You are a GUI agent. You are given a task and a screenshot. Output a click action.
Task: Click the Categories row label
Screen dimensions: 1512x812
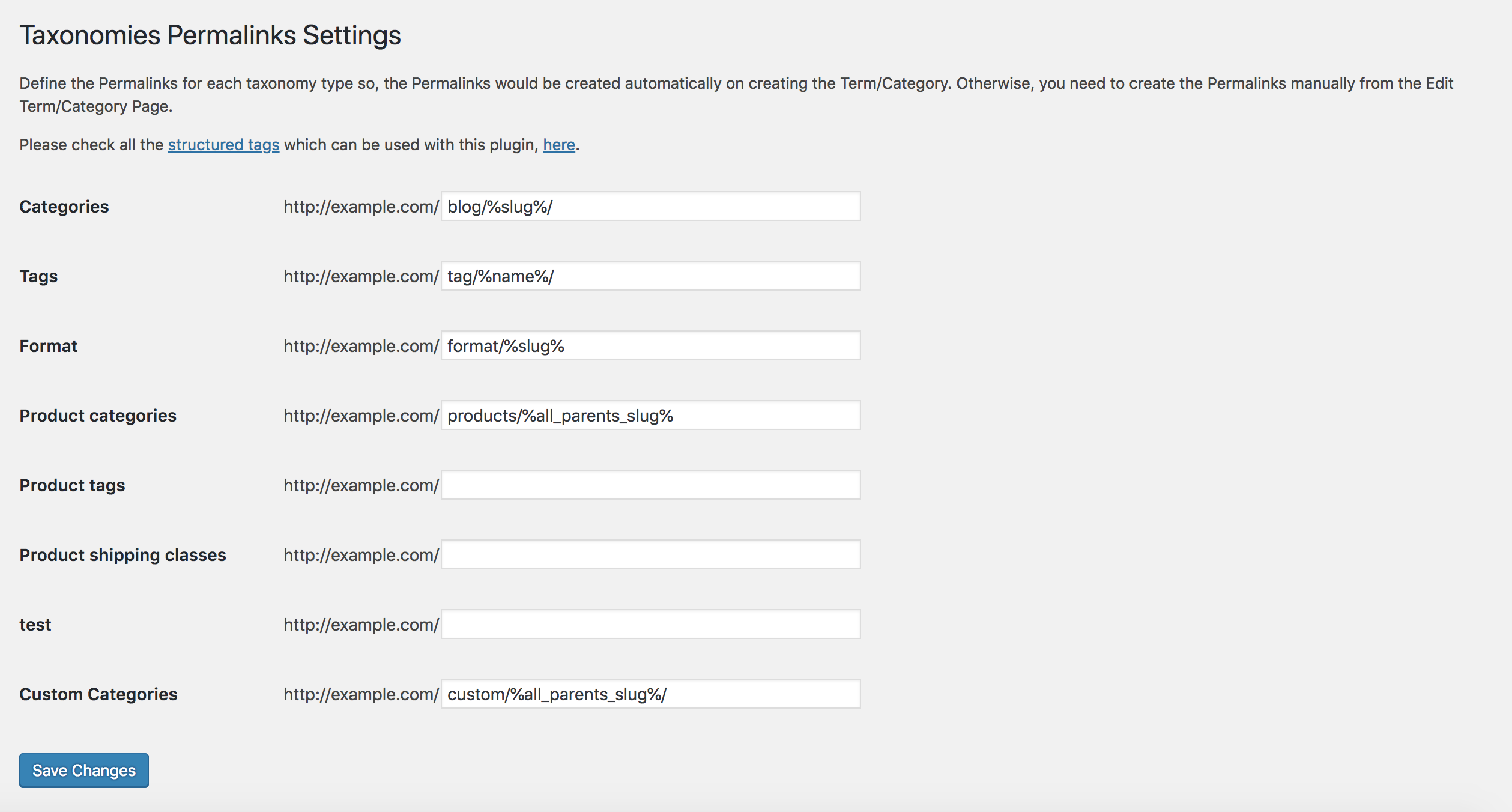(64, 207)
